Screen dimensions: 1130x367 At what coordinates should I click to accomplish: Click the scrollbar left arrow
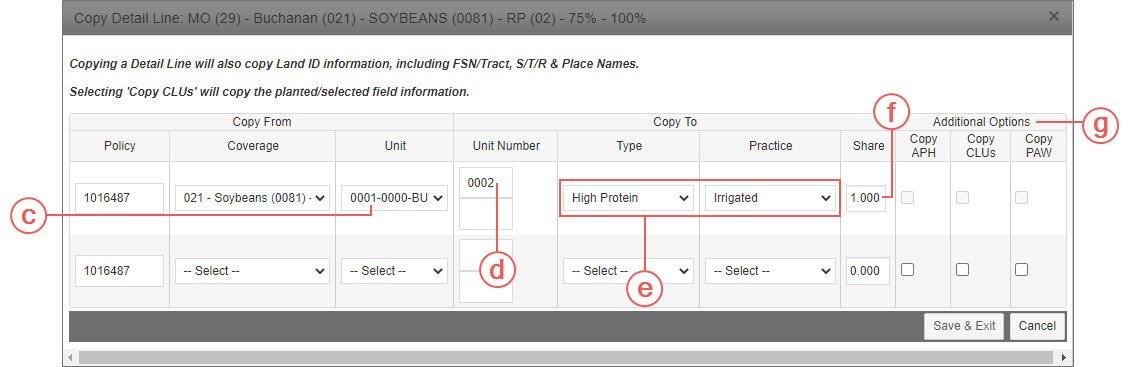click(71, 357)
